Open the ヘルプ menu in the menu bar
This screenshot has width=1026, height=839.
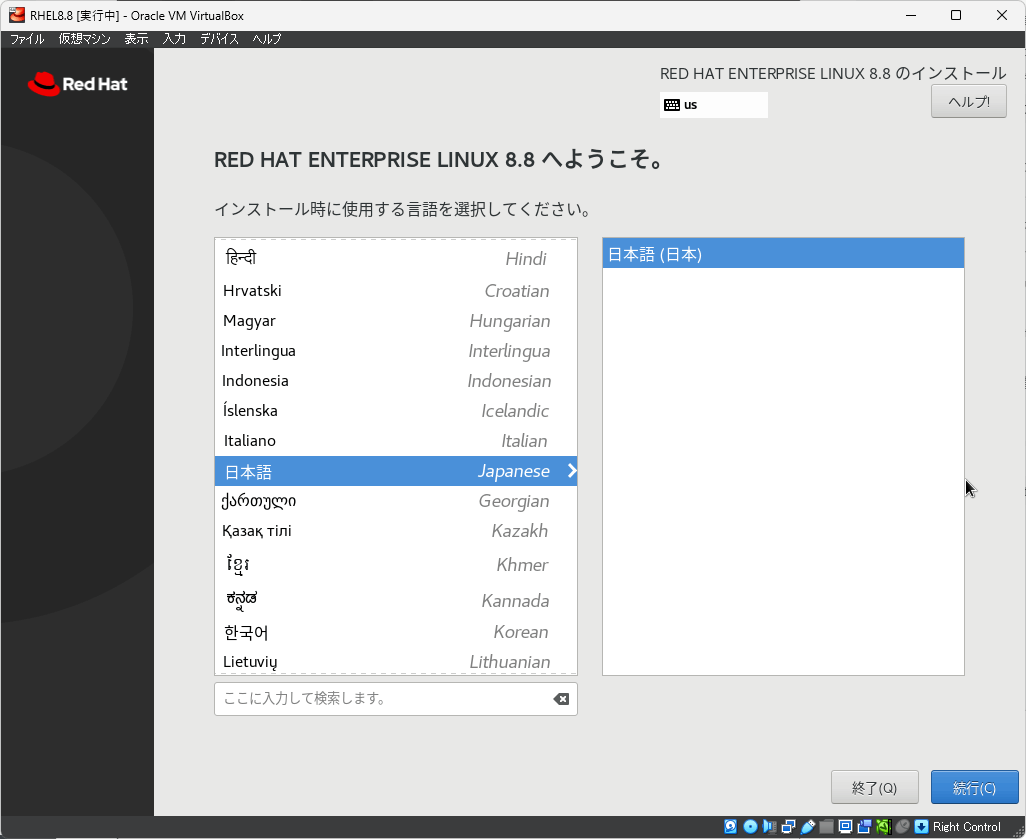tap(267, 39)
